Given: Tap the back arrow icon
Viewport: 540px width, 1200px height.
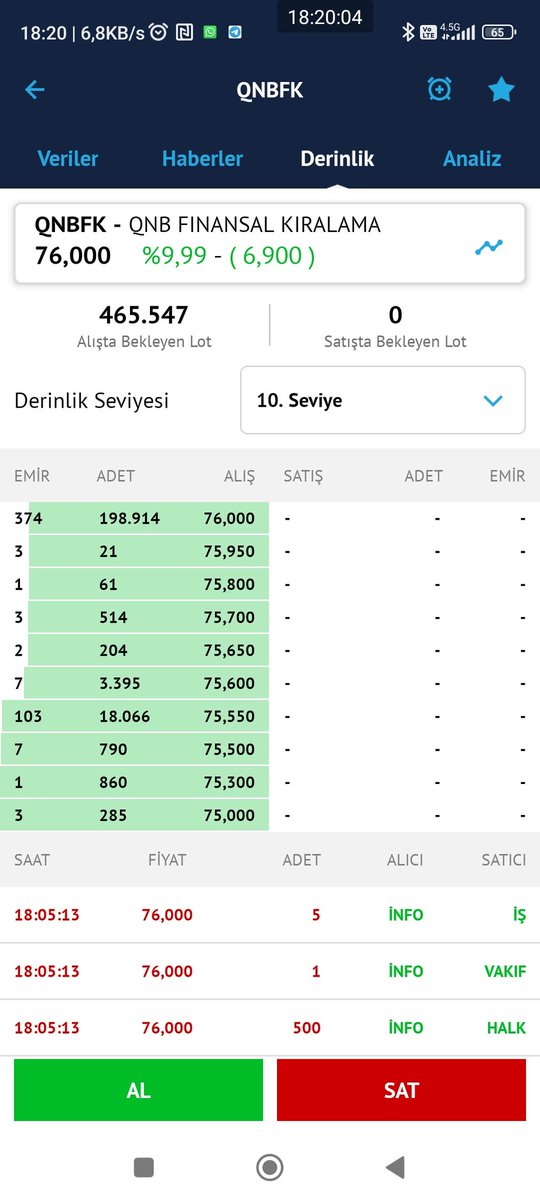Looking at the screenshot, I should pos(34,90).
